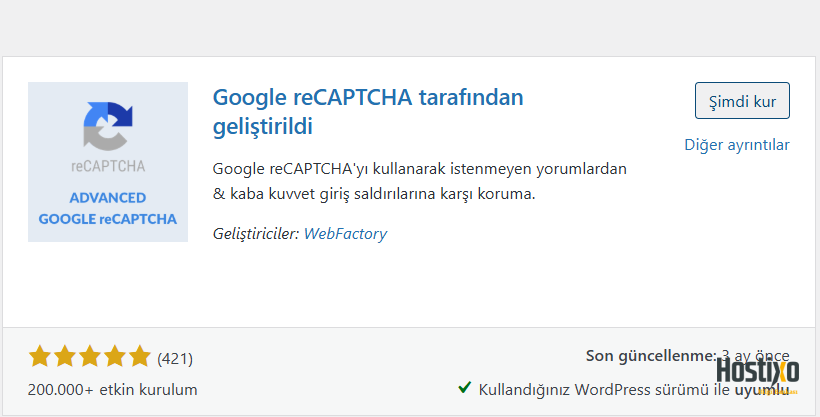Image resolution: width=820 pixels, height=417 pixels.
Task: Open the WebFactory developer link
Action: pos(345,233)
